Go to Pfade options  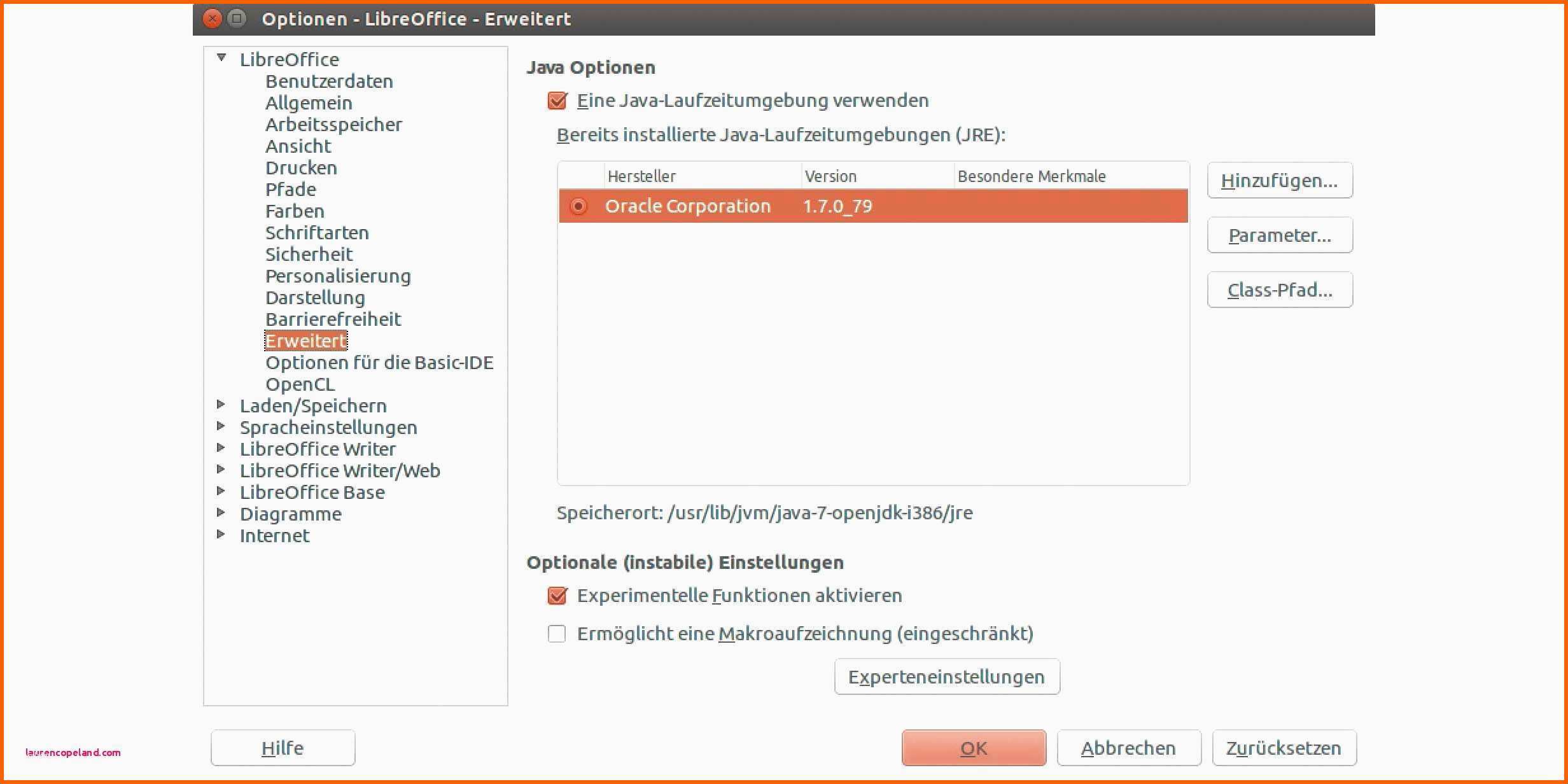(x=291, y=190)
